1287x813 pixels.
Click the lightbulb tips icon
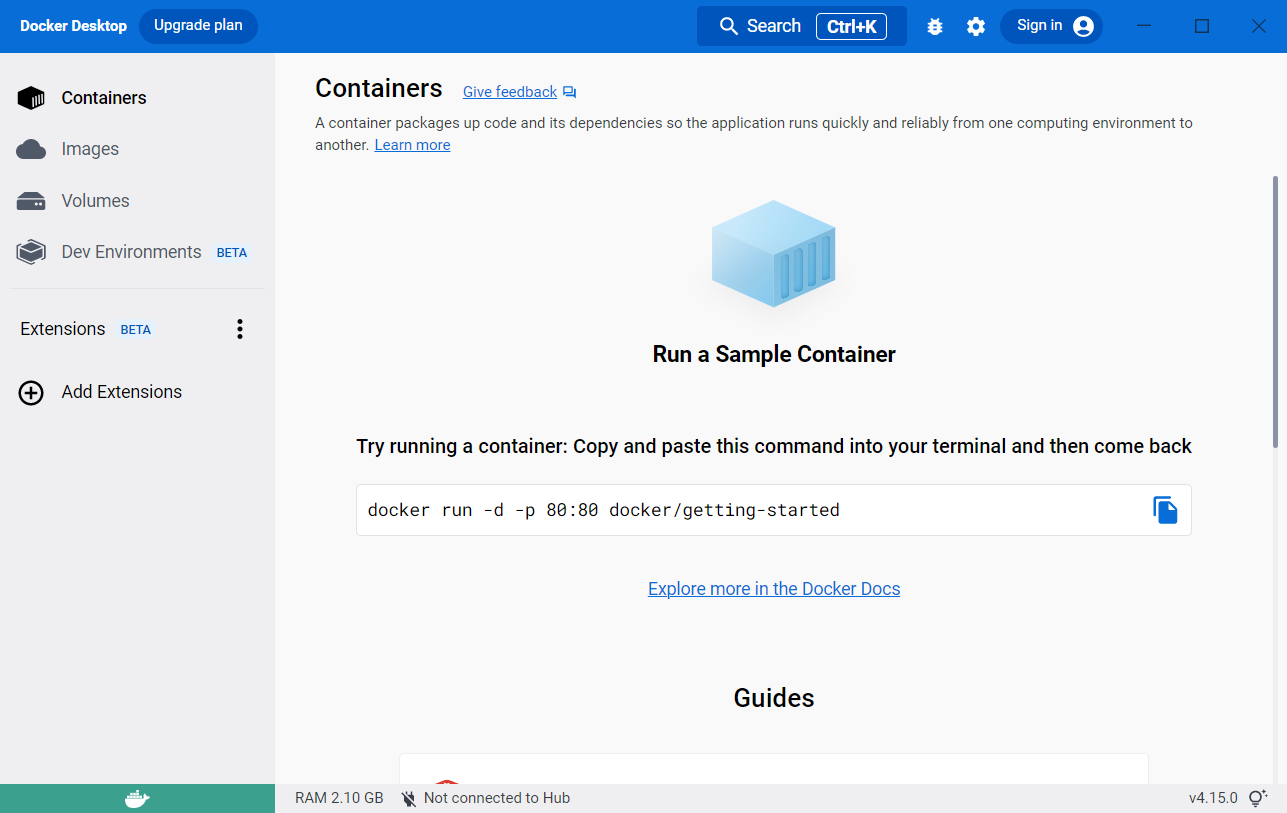pos(1258,798)
